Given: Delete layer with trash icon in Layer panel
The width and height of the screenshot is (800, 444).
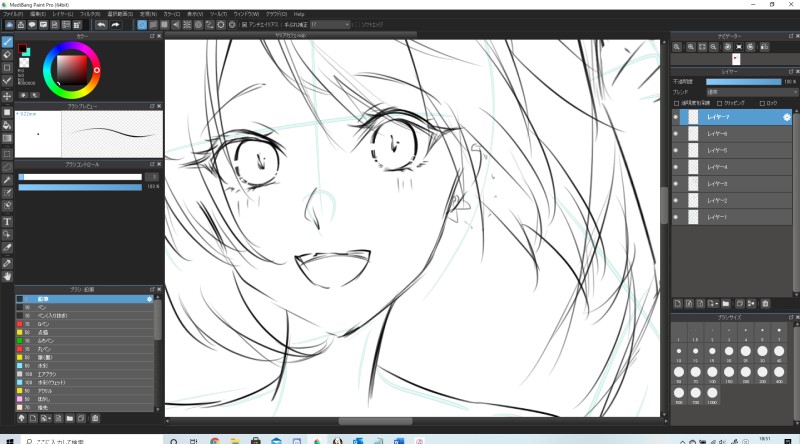Looking at the screenshot, I should pos(765,304).
